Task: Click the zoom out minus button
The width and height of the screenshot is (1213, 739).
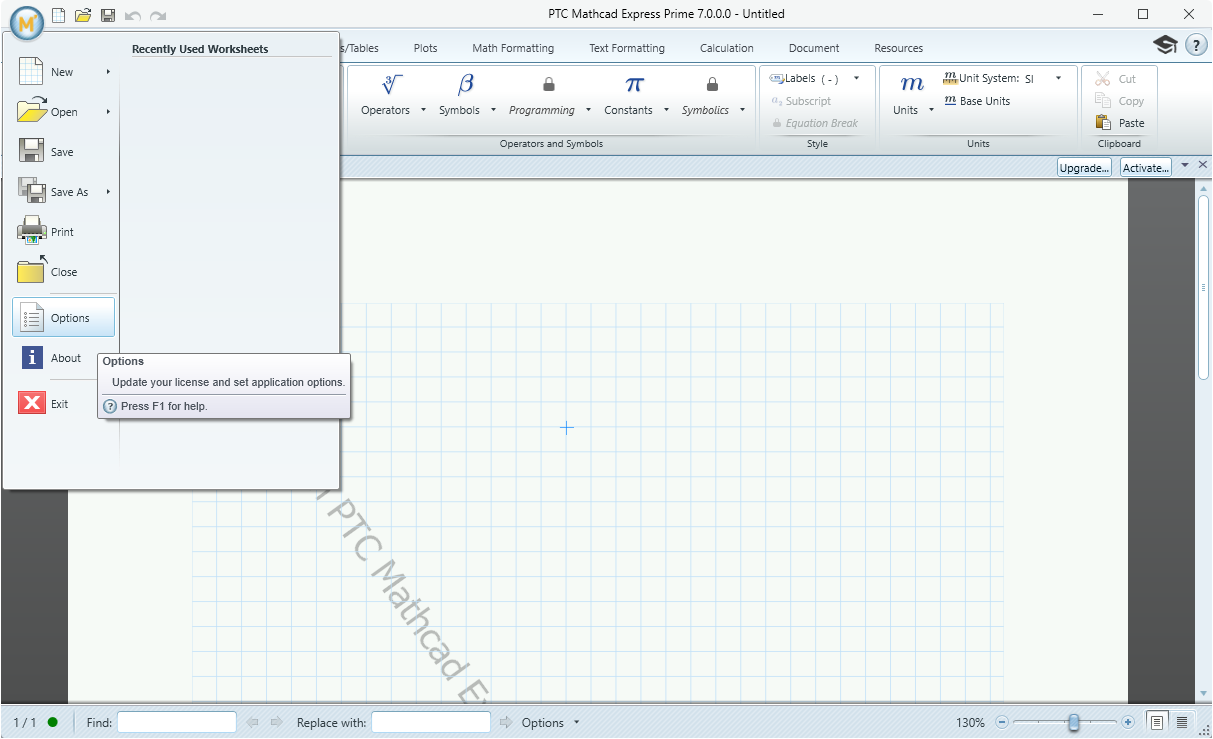Action: click(1002, 722)
